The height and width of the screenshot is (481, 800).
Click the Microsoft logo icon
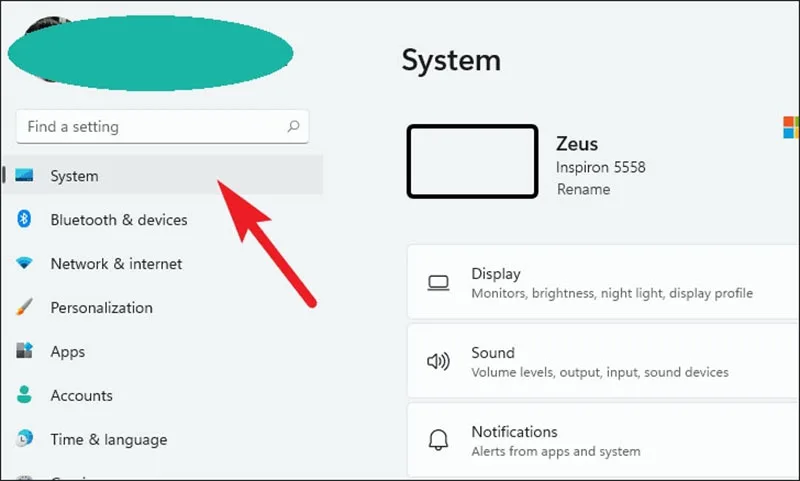(x=791, y=127)
